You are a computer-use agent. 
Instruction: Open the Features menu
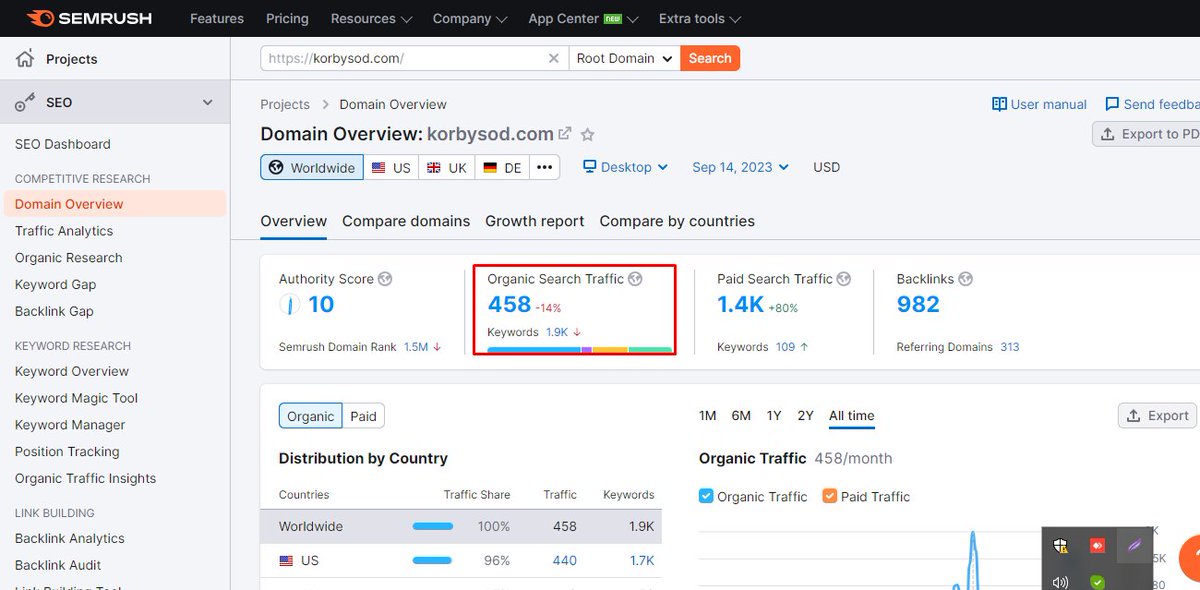[217, 18]
